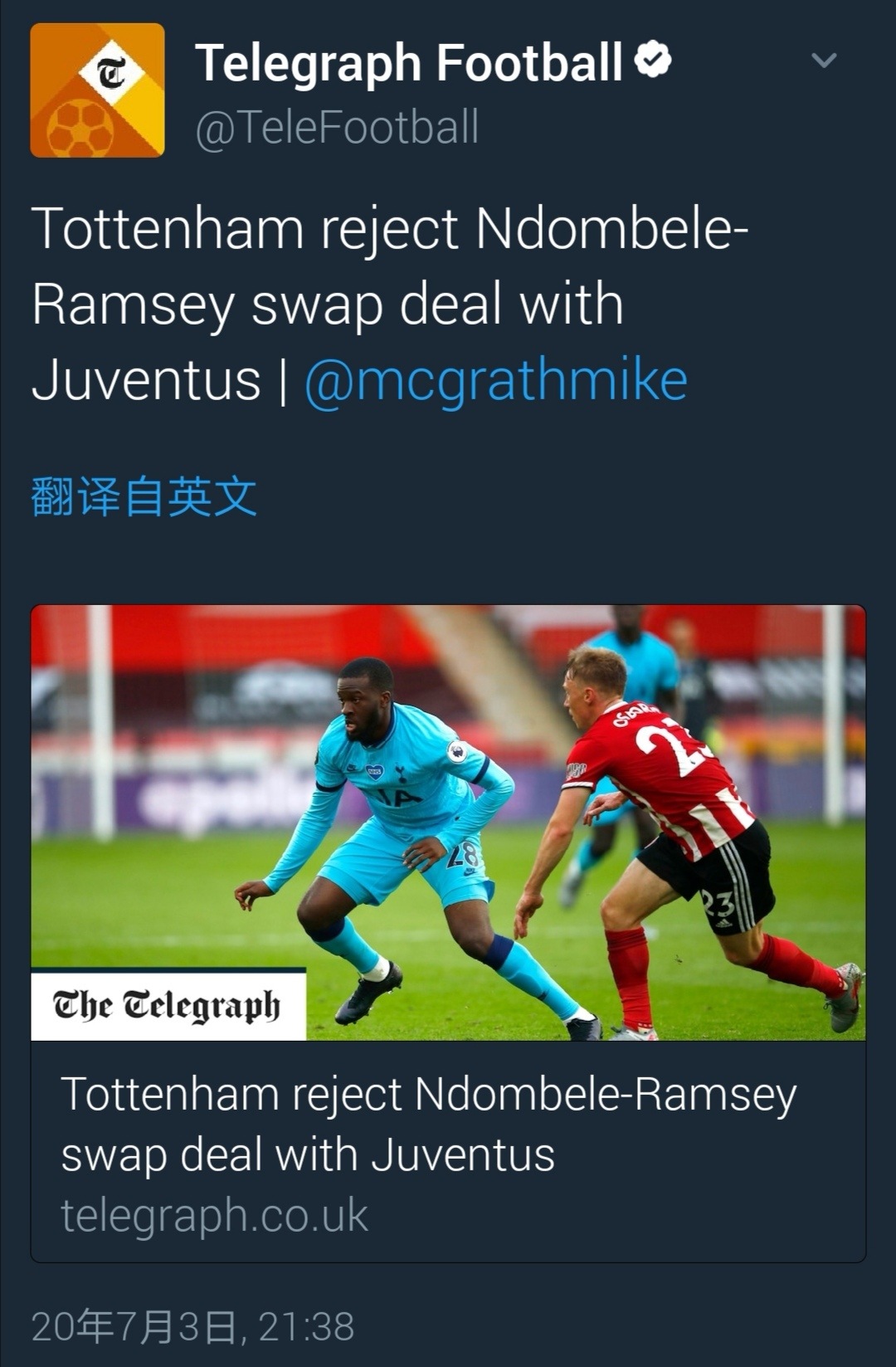
Task: Open the @mcgrathmike mention
Action: click(x=496, y=381)
